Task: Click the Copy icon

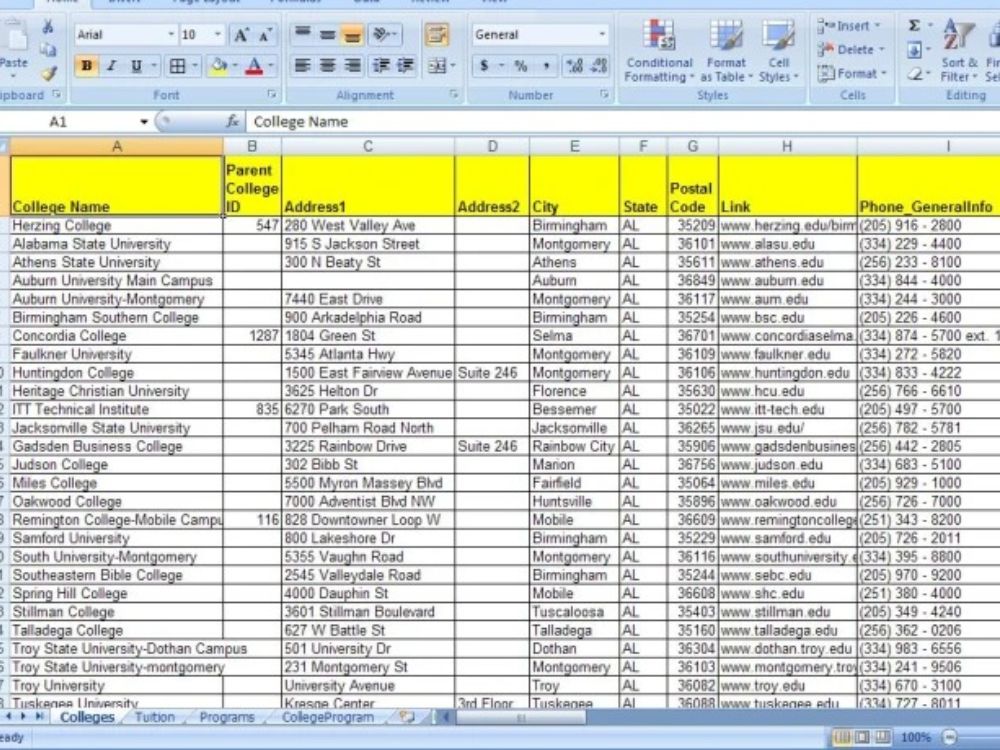Action: (48, 50)
